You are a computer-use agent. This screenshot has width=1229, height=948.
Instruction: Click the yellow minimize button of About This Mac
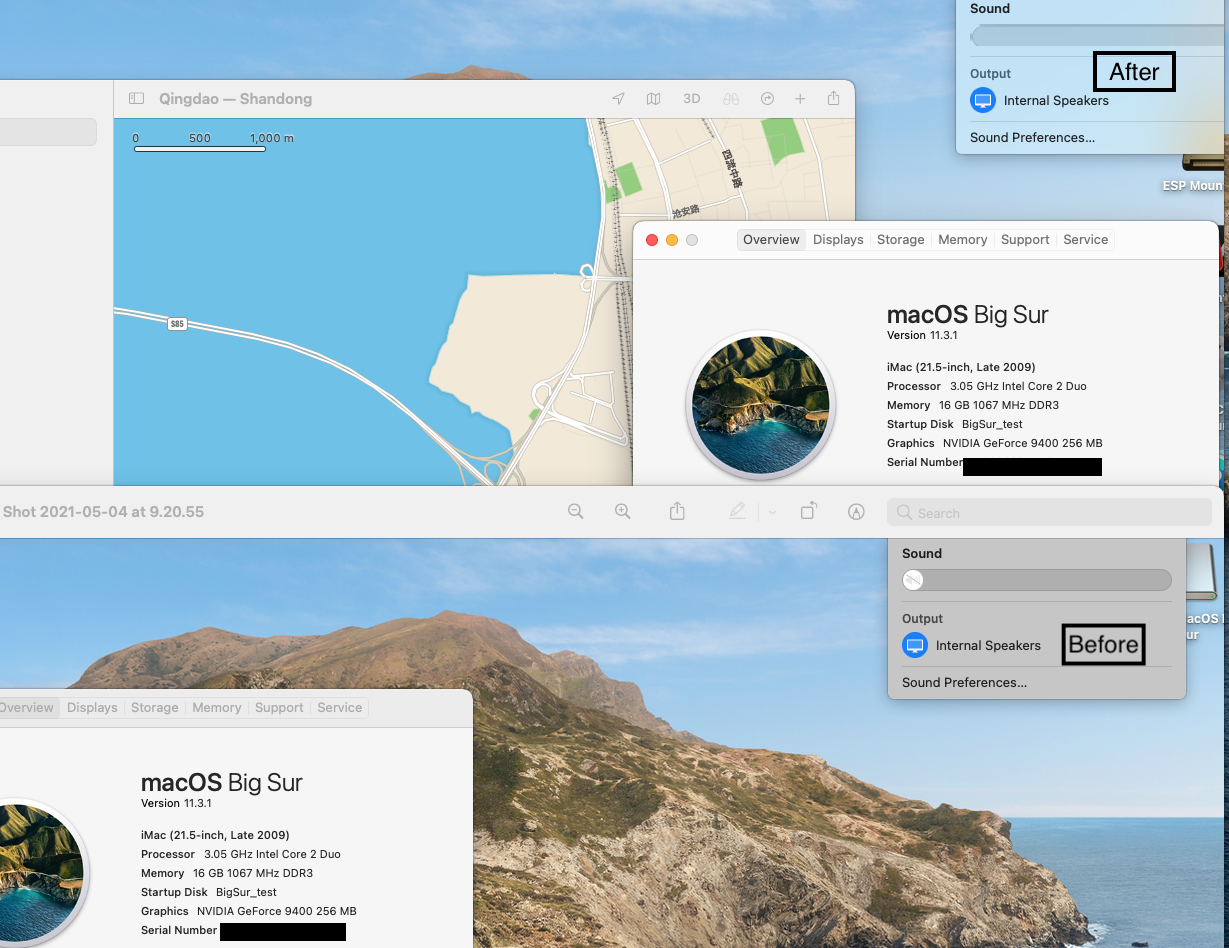click(672, 240)
